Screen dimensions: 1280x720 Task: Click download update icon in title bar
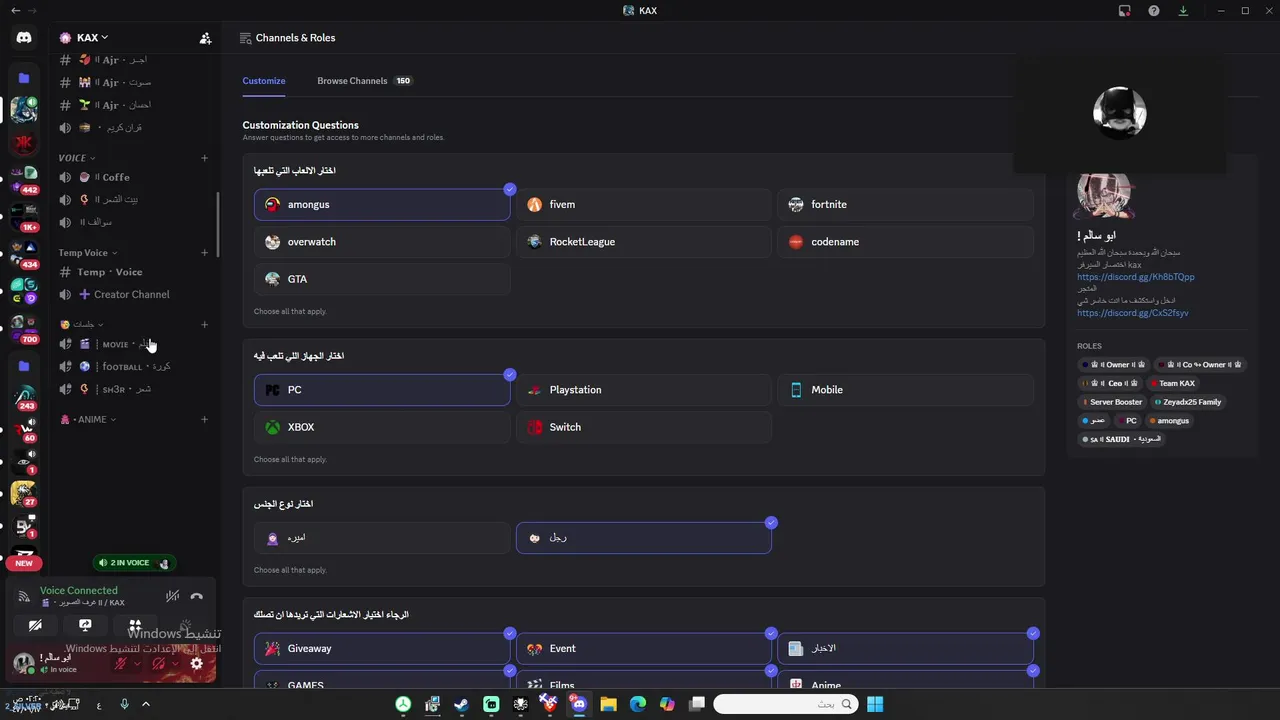tap(1183, 11)
